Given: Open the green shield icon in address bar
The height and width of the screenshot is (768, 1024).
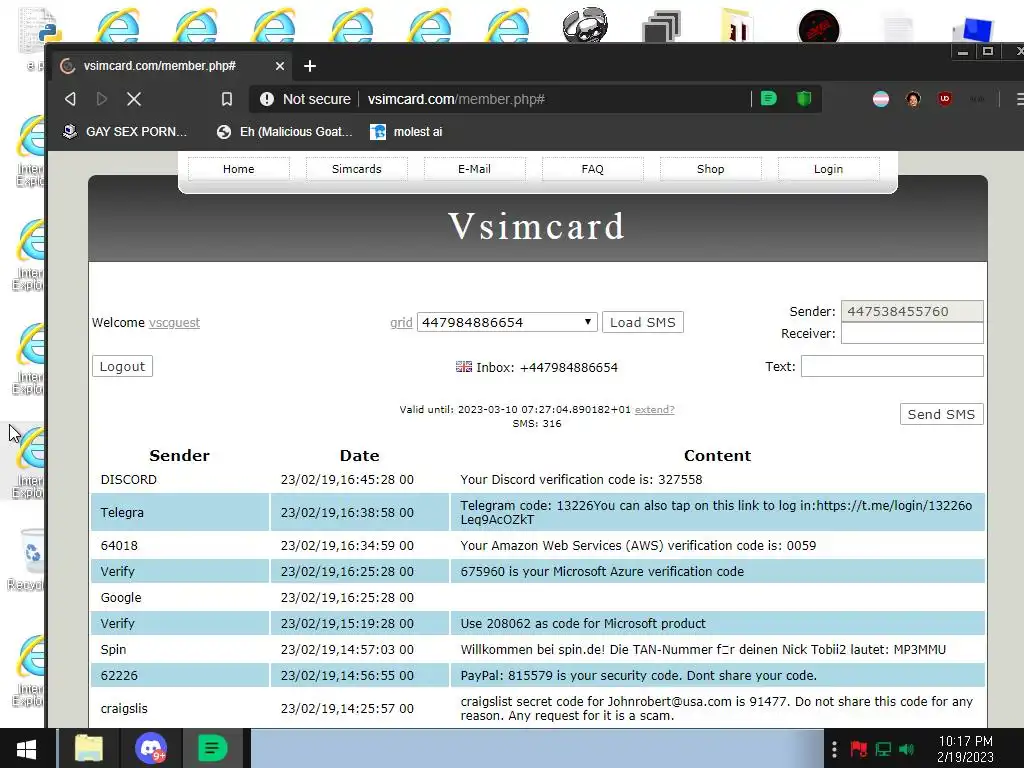Looking at the screenshot, I should [804, 99].
